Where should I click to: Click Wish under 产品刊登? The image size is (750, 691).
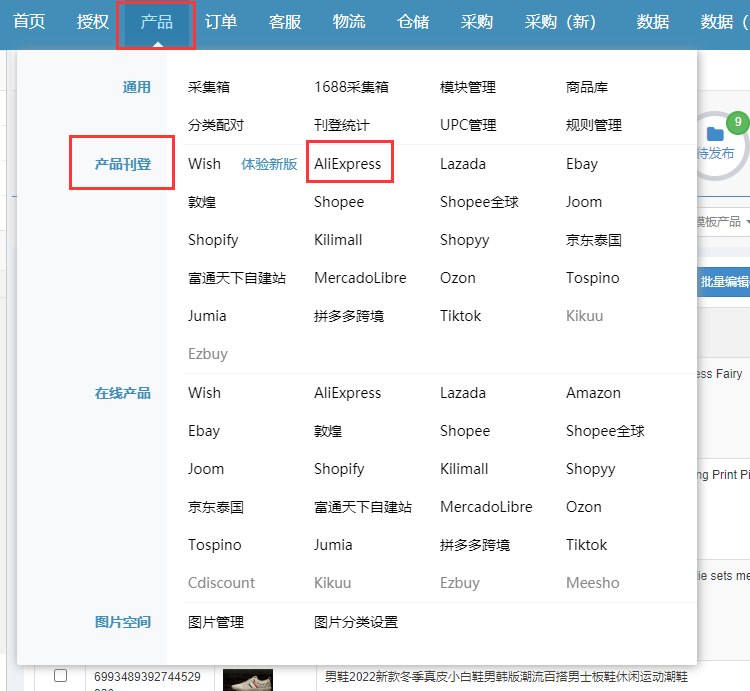pos(204,164)
